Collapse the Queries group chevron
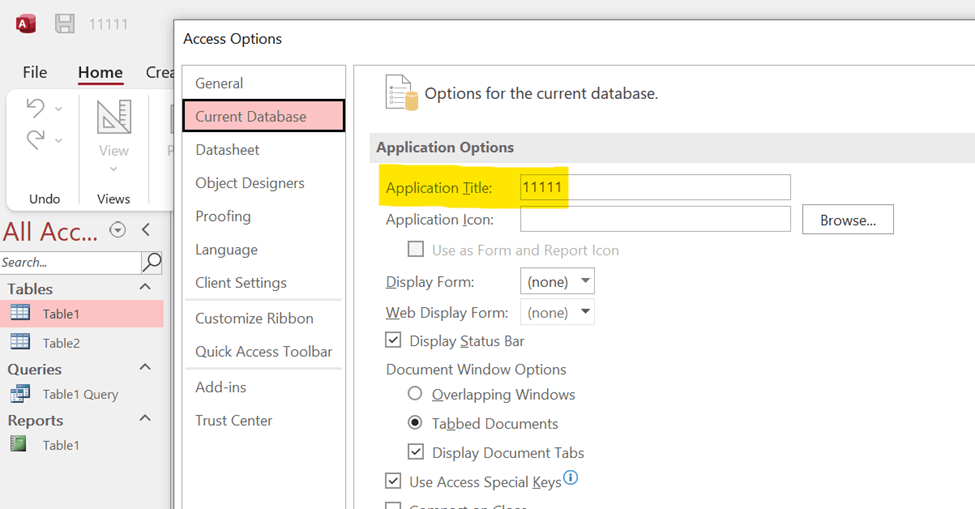This screenshot has width=975, height=509. (x=146, y=367)
